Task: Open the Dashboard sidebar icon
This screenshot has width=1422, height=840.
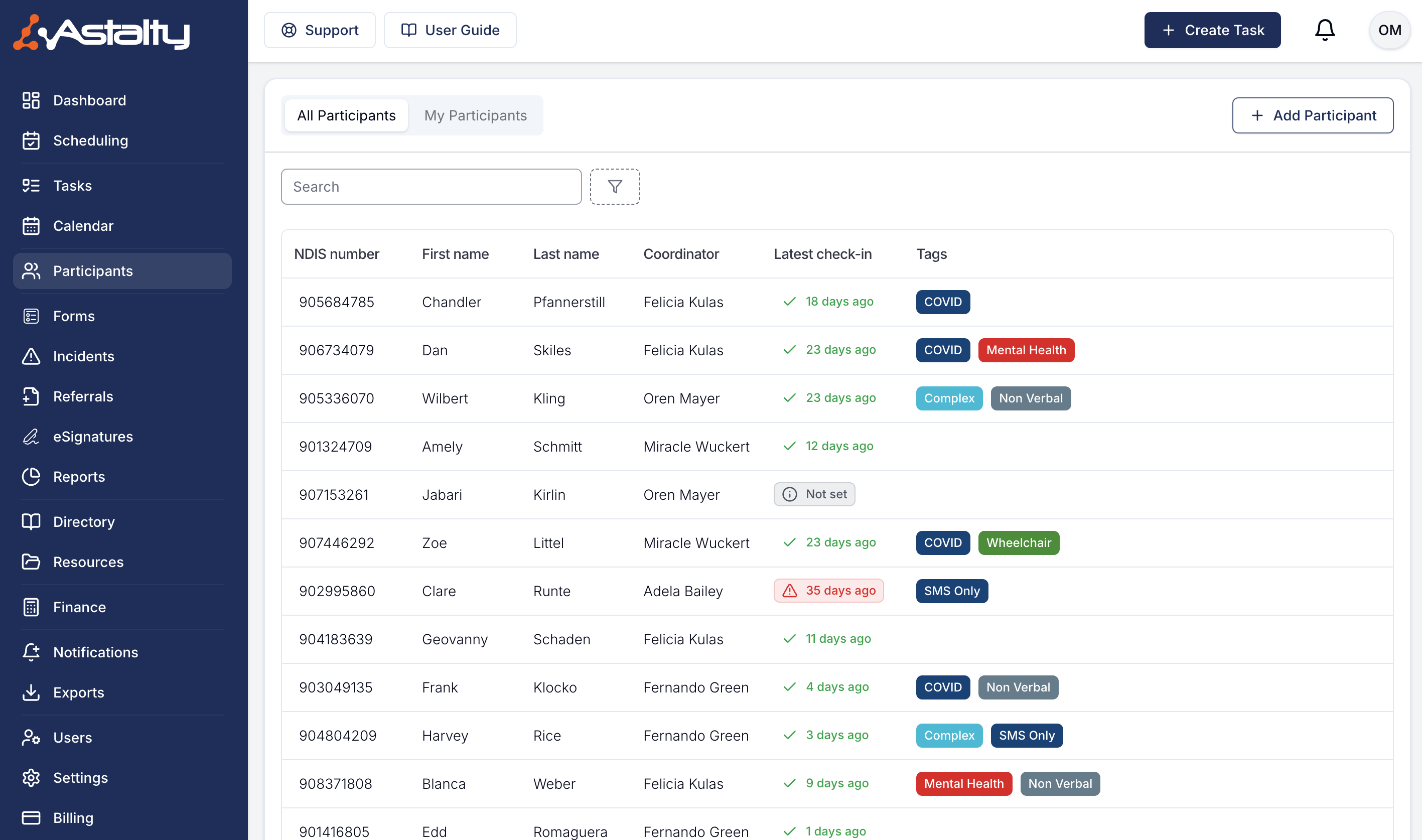Action: (x=31, y=100)
